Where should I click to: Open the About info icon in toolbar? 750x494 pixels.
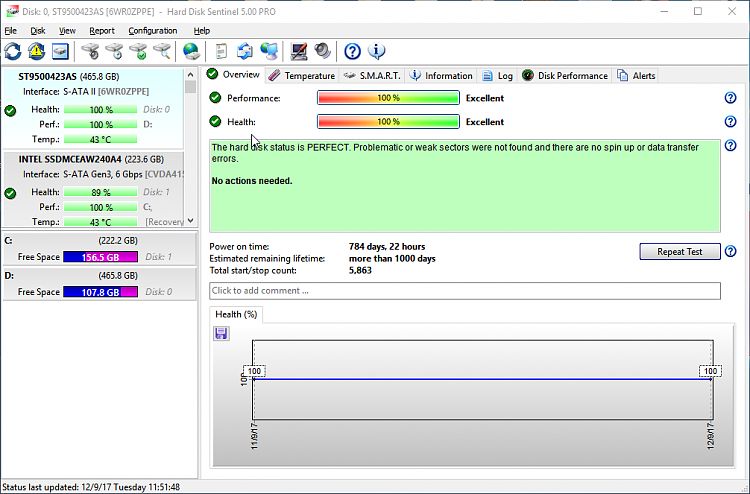click(377, 51)
